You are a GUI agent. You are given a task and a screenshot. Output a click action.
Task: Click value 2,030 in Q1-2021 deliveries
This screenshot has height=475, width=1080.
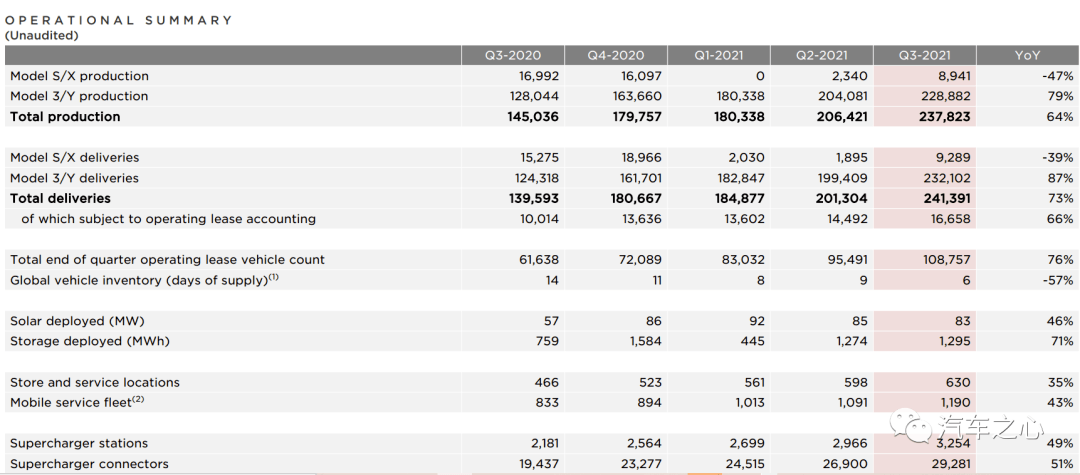tap(747, 157)
